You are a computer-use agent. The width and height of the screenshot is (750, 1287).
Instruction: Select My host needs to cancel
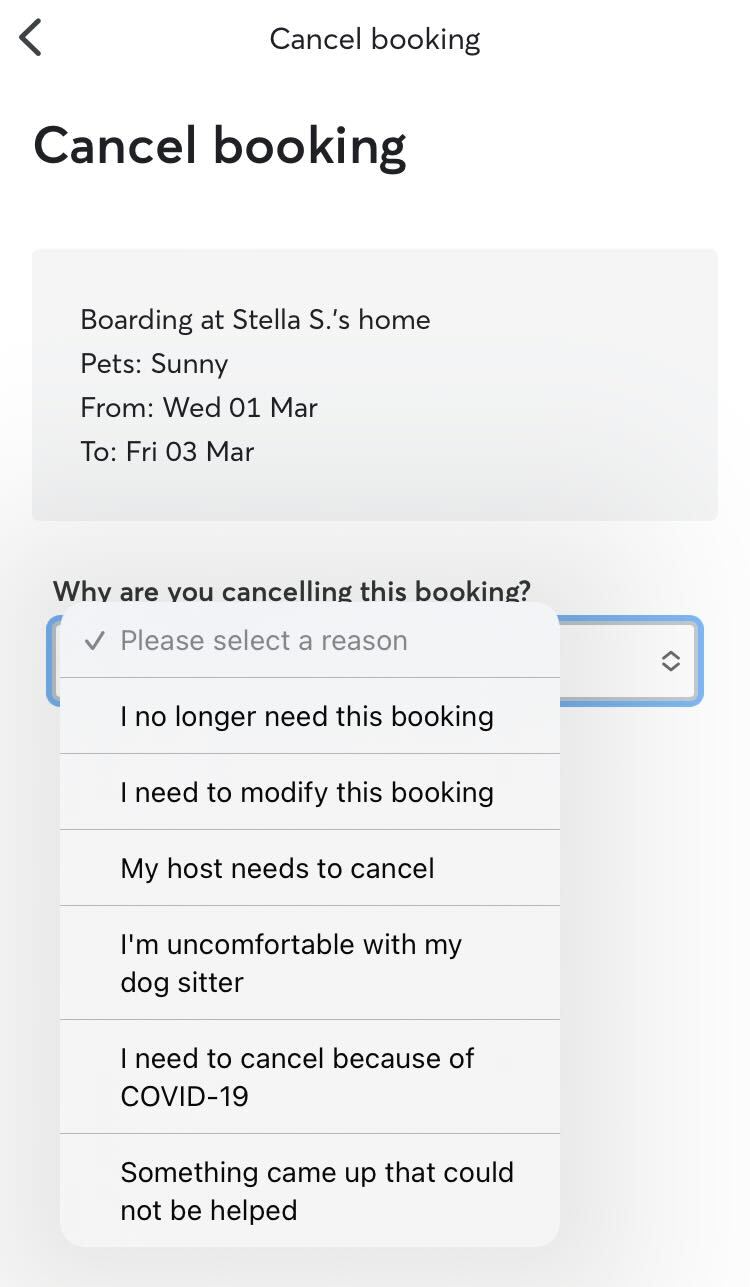point(277,868)
